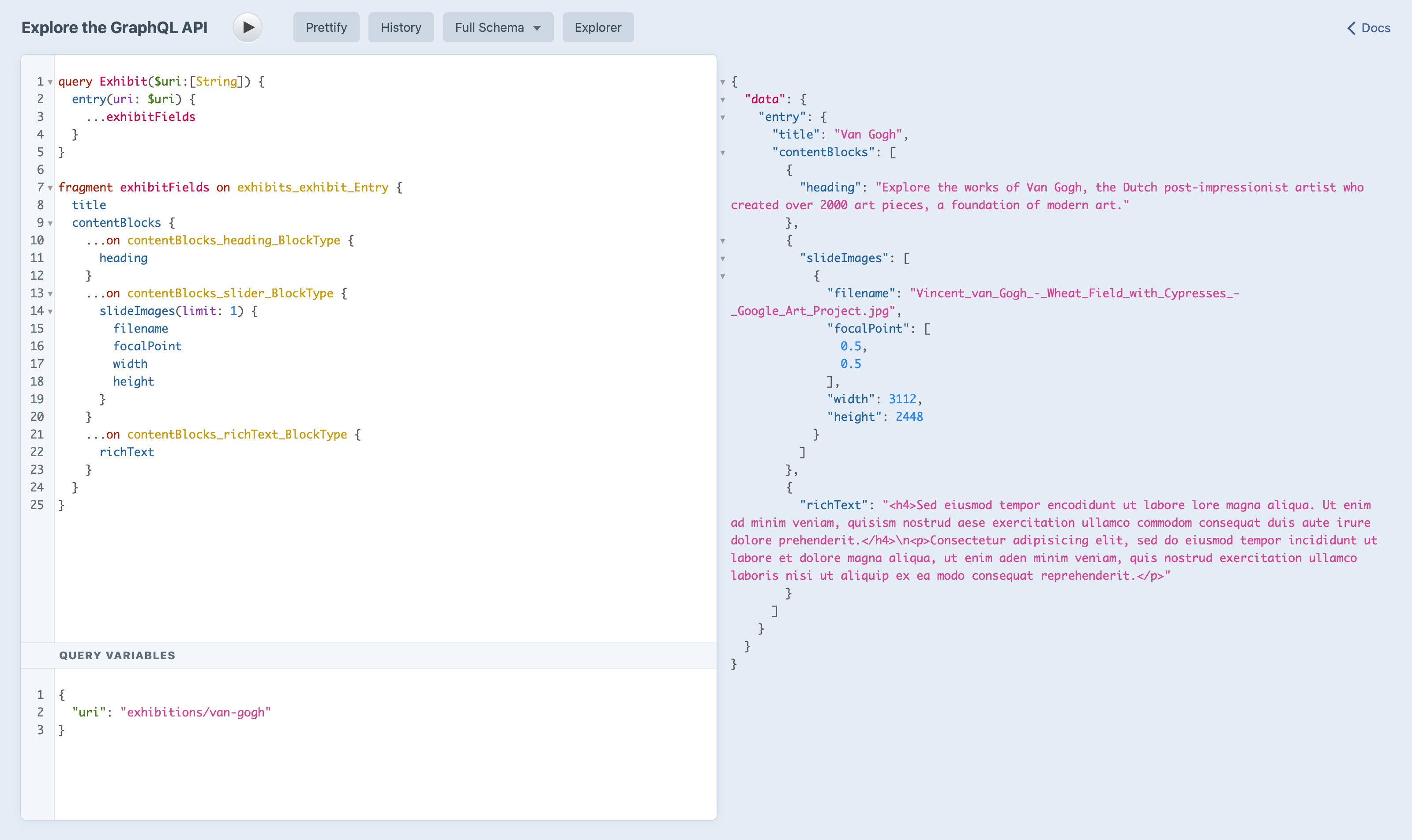
Task: Collapse the "data" object in results
Action: (723, 100)
